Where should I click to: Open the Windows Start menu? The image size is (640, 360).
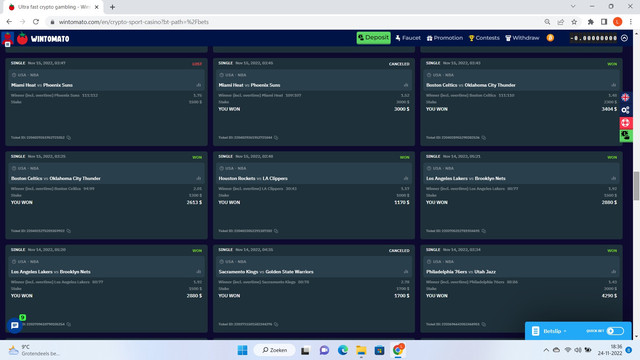click(242, 350)
